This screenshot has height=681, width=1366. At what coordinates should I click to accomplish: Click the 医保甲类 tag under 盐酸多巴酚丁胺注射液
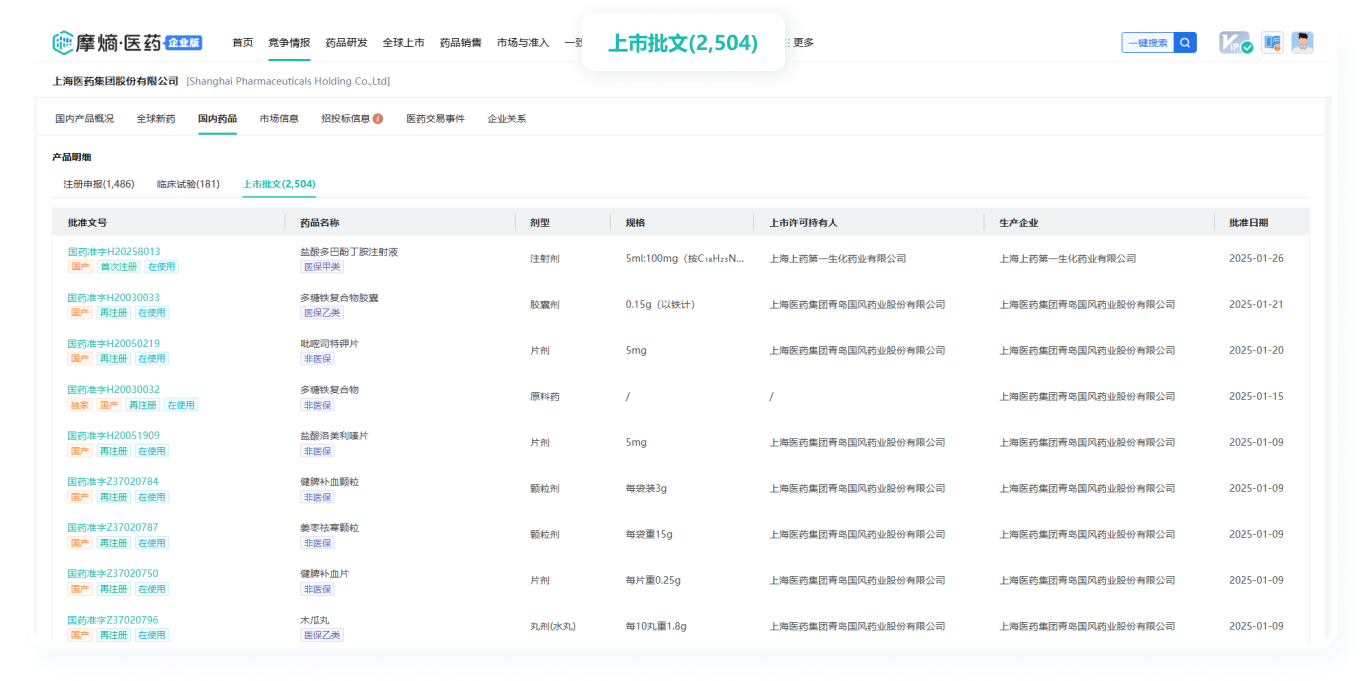coord(322,267)
